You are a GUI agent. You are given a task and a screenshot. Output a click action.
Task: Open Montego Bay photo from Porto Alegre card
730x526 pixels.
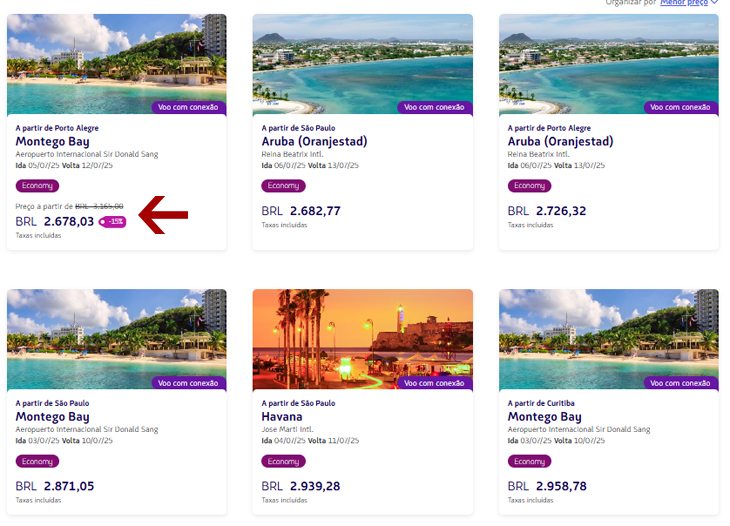coord(117,64)
